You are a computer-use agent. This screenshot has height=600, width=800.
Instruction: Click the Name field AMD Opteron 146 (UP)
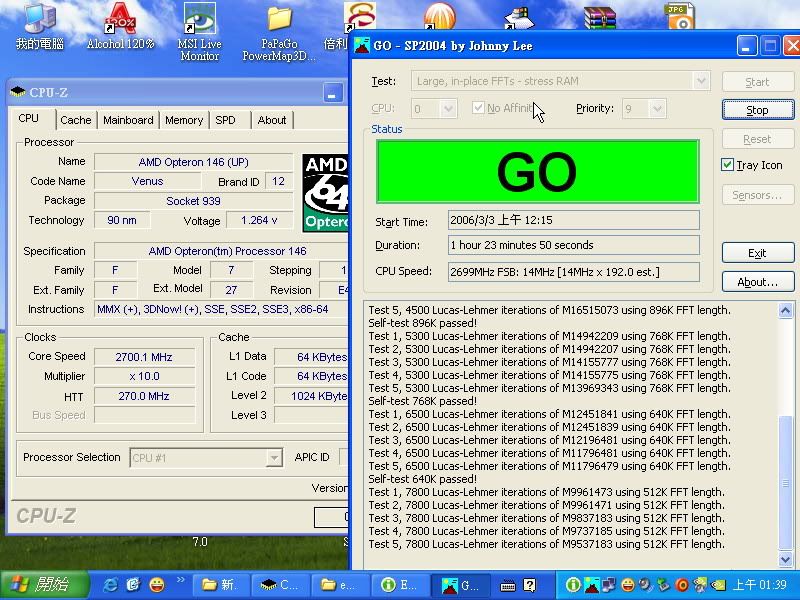(193, 162)
